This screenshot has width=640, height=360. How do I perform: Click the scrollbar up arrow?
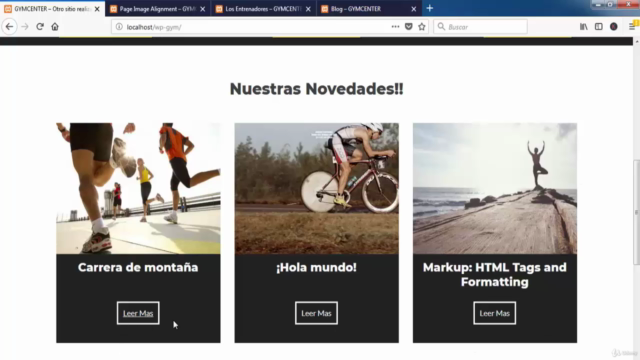(x=636, y=41)
